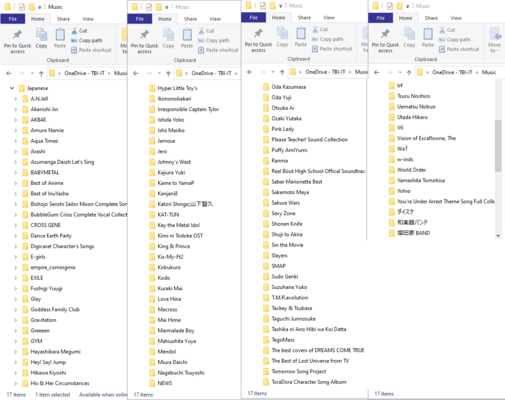This screenshot has width=505, height=400.
Task: Open the recent locations dropdown in the window listing Kanjani8
Action: click(159, 73)
